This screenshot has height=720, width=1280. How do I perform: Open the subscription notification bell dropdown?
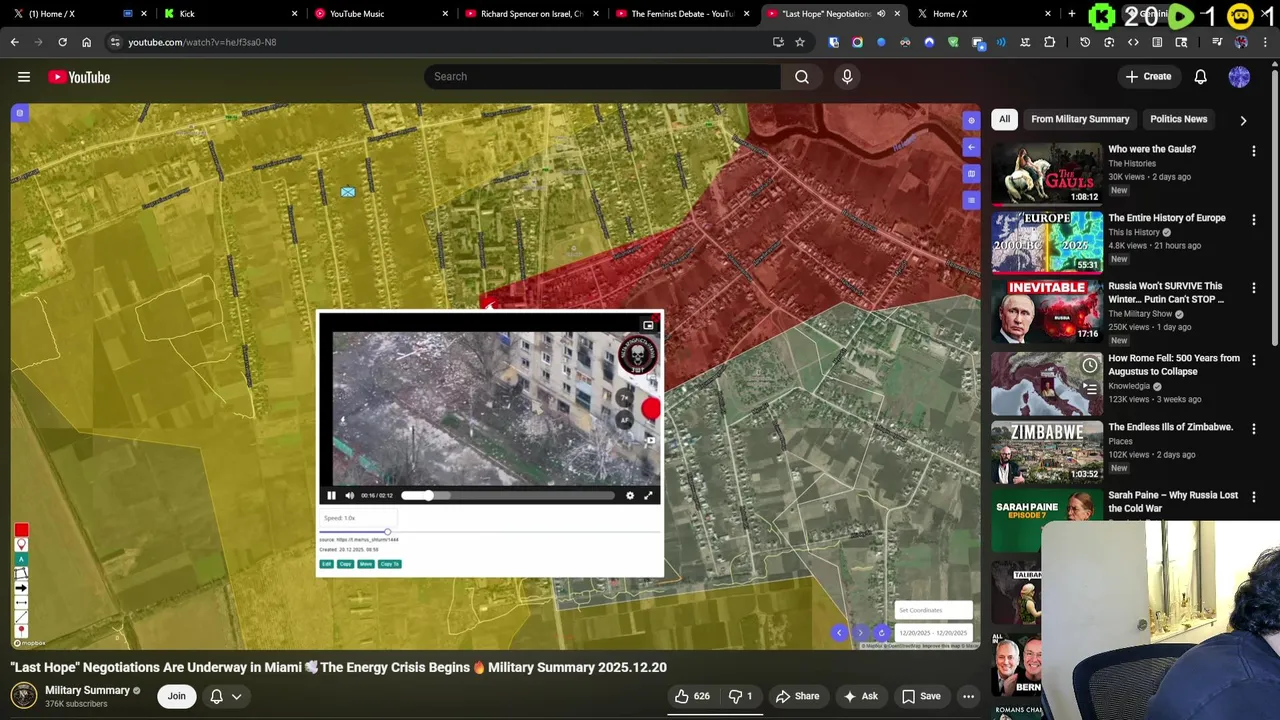tap(226, 696)
